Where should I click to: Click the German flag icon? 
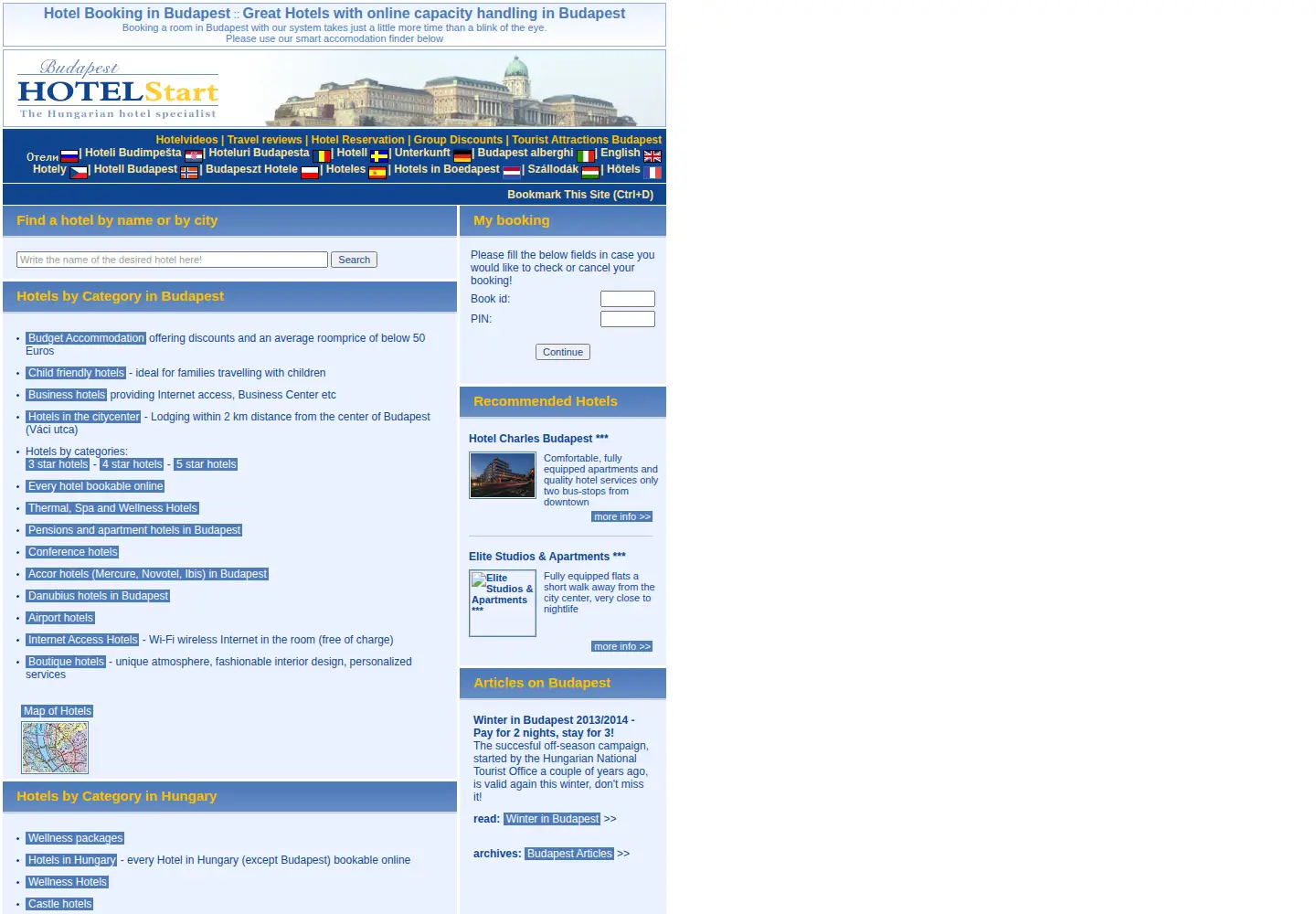click(462, 156)
